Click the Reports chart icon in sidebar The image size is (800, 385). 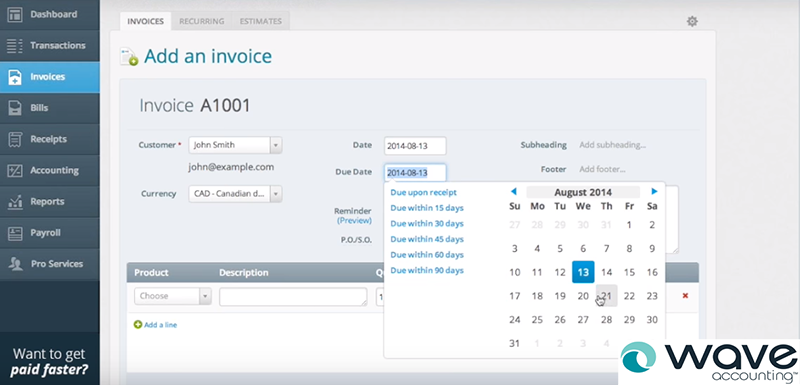15,202
